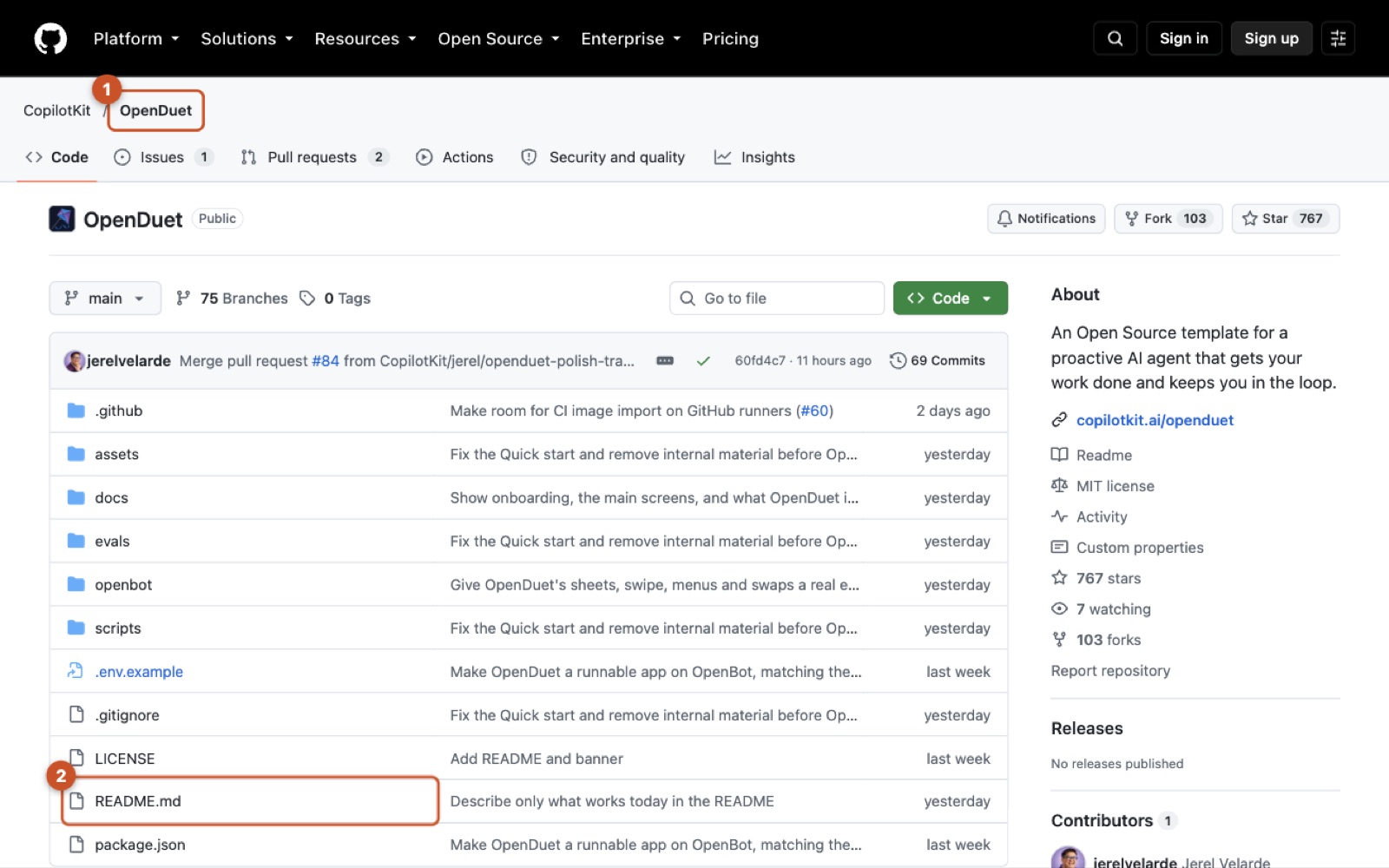Show commit details via the ellipsis icon
Viewport: 1389px width, 868px height.
665,360
